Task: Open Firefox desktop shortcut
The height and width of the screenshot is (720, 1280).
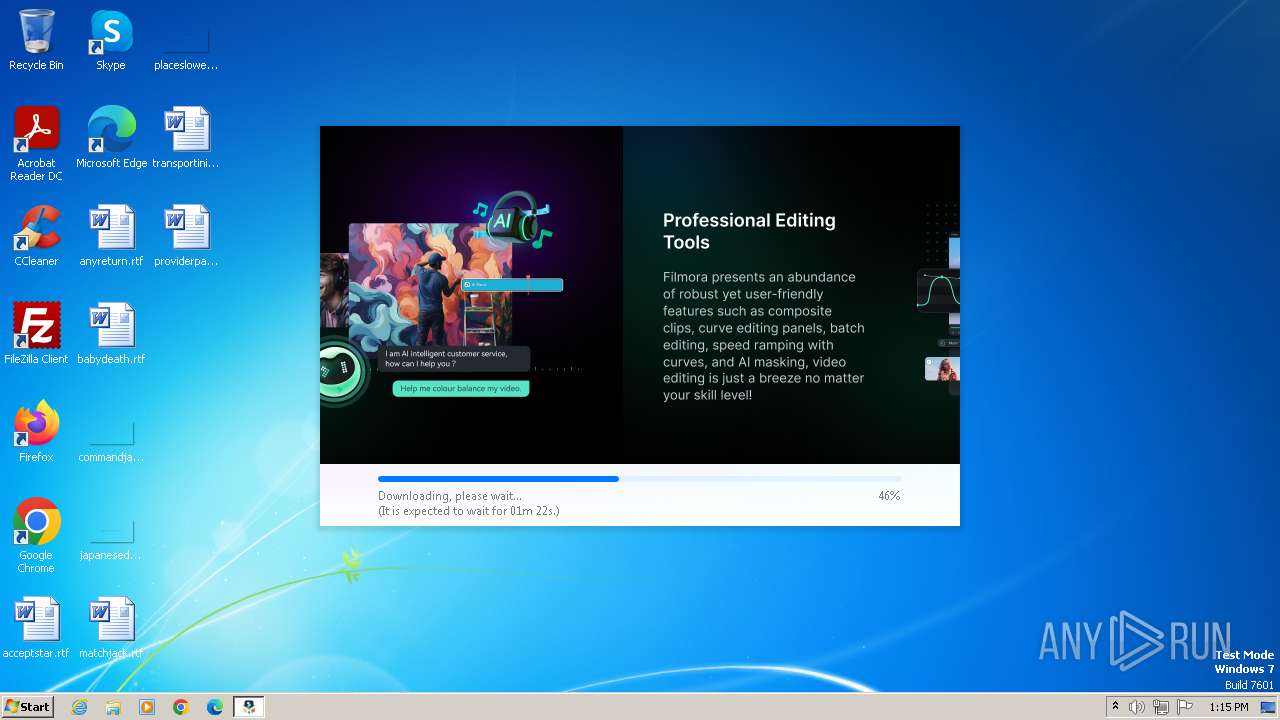Action: click(36, 432)
